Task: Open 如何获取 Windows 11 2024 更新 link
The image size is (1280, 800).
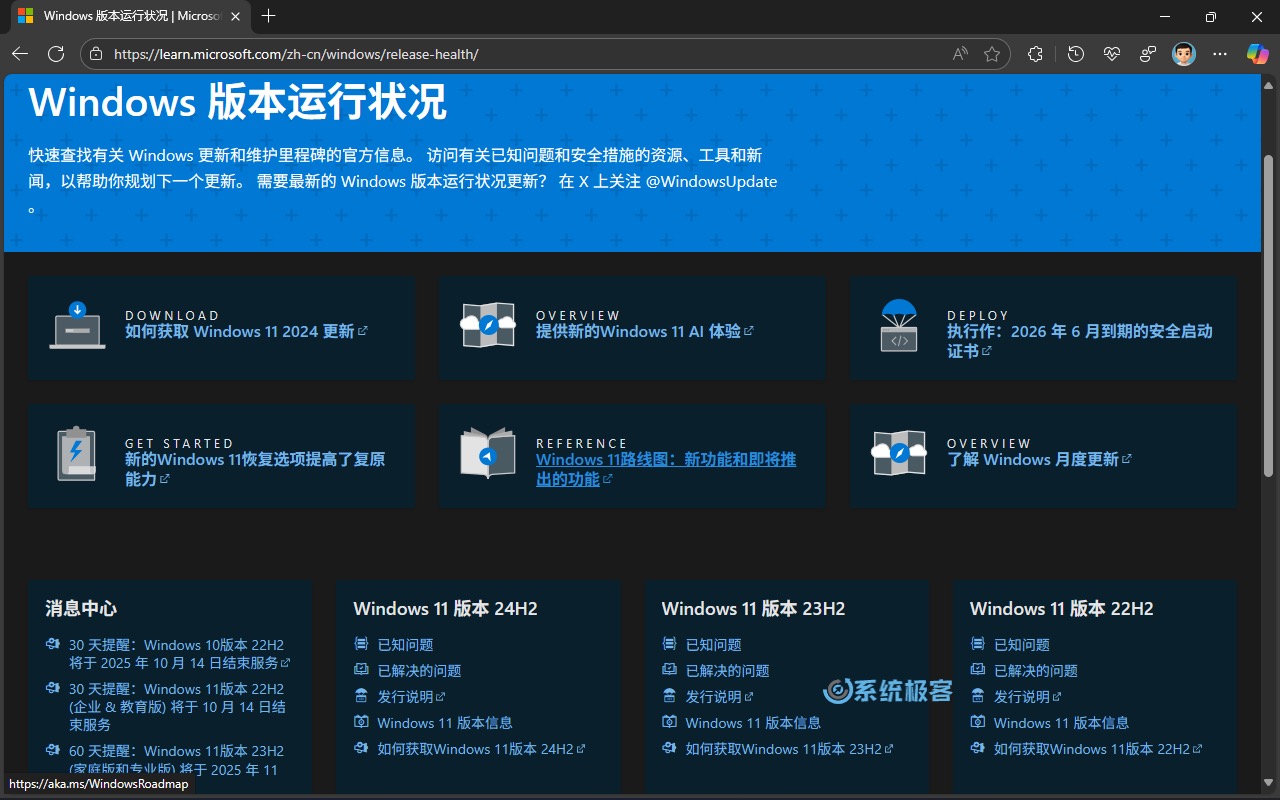Action: tap(246, 331)
